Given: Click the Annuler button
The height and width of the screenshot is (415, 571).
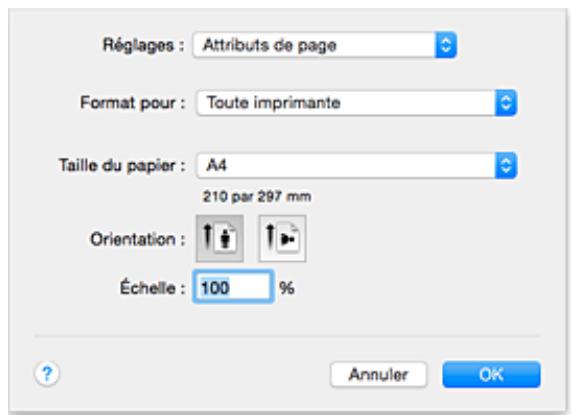Looking at the screenshot, I should point(378,374).
